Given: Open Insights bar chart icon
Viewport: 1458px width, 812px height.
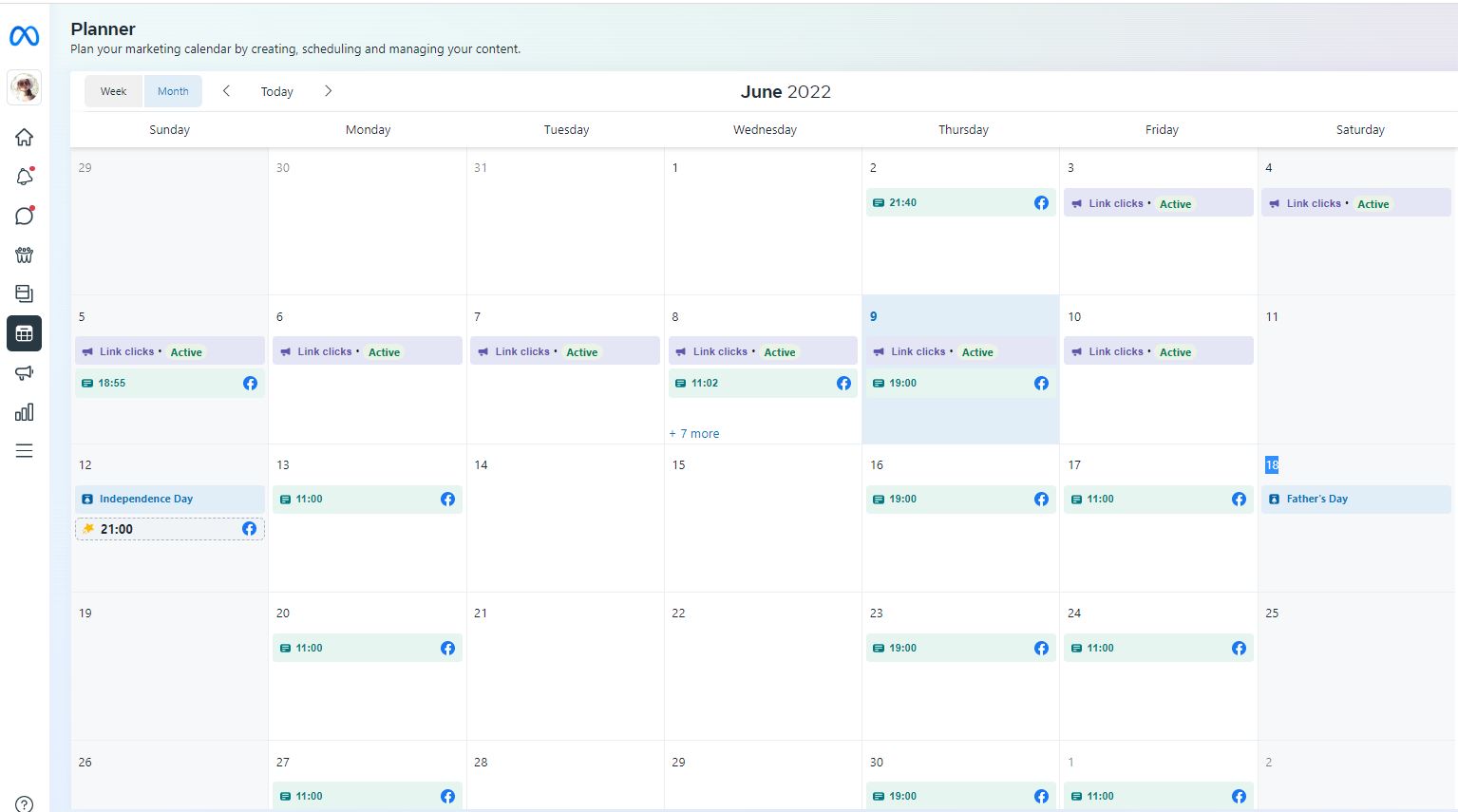Looking at the screenshot, I should pyautogui.click(x=25, y=412).
